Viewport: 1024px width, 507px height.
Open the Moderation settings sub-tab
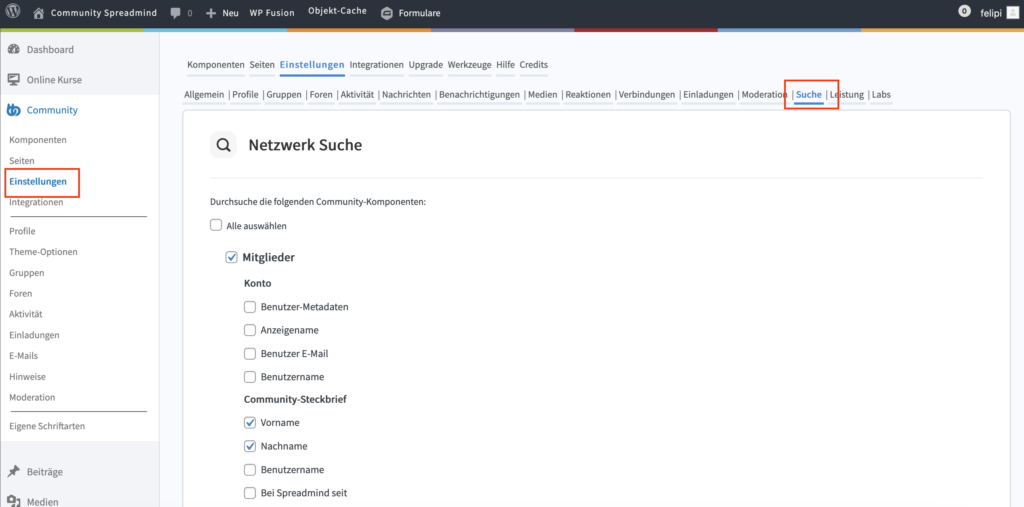[764, 94]
